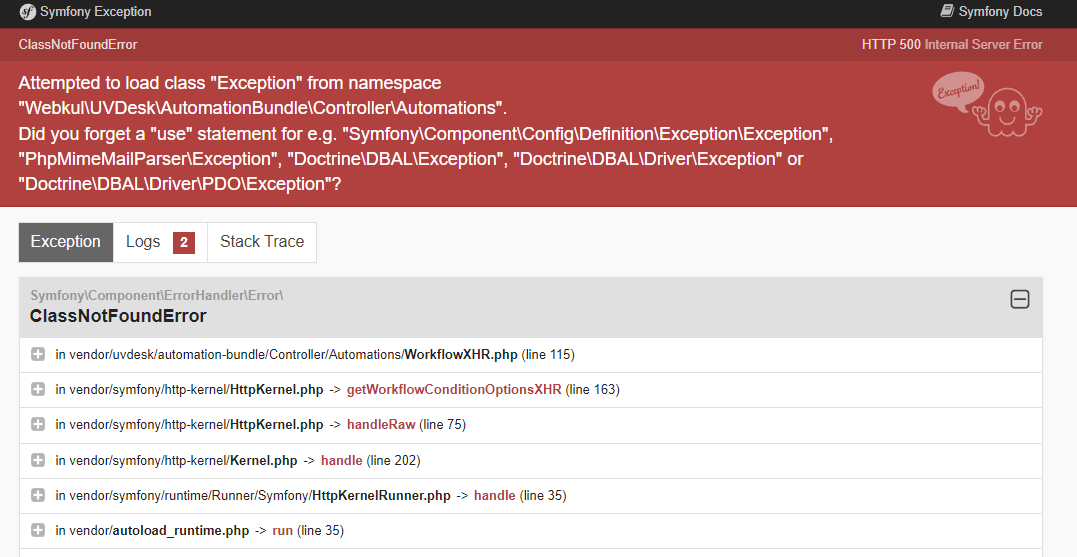Click the Symfony logo icon
The width and height of the screenshot is (1077, 557).
tap(28, 12)
